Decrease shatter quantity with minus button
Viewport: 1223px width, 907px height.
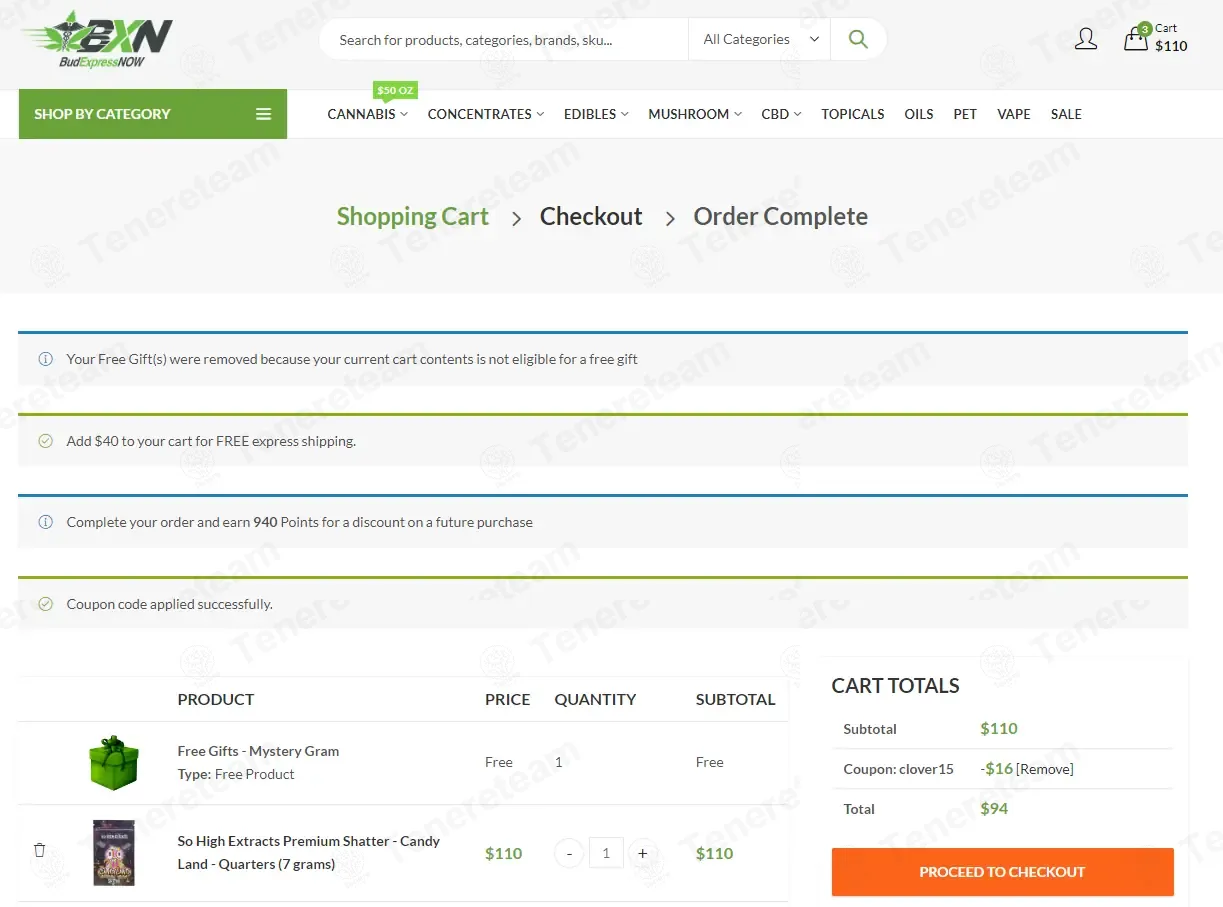tap(569, 854)
